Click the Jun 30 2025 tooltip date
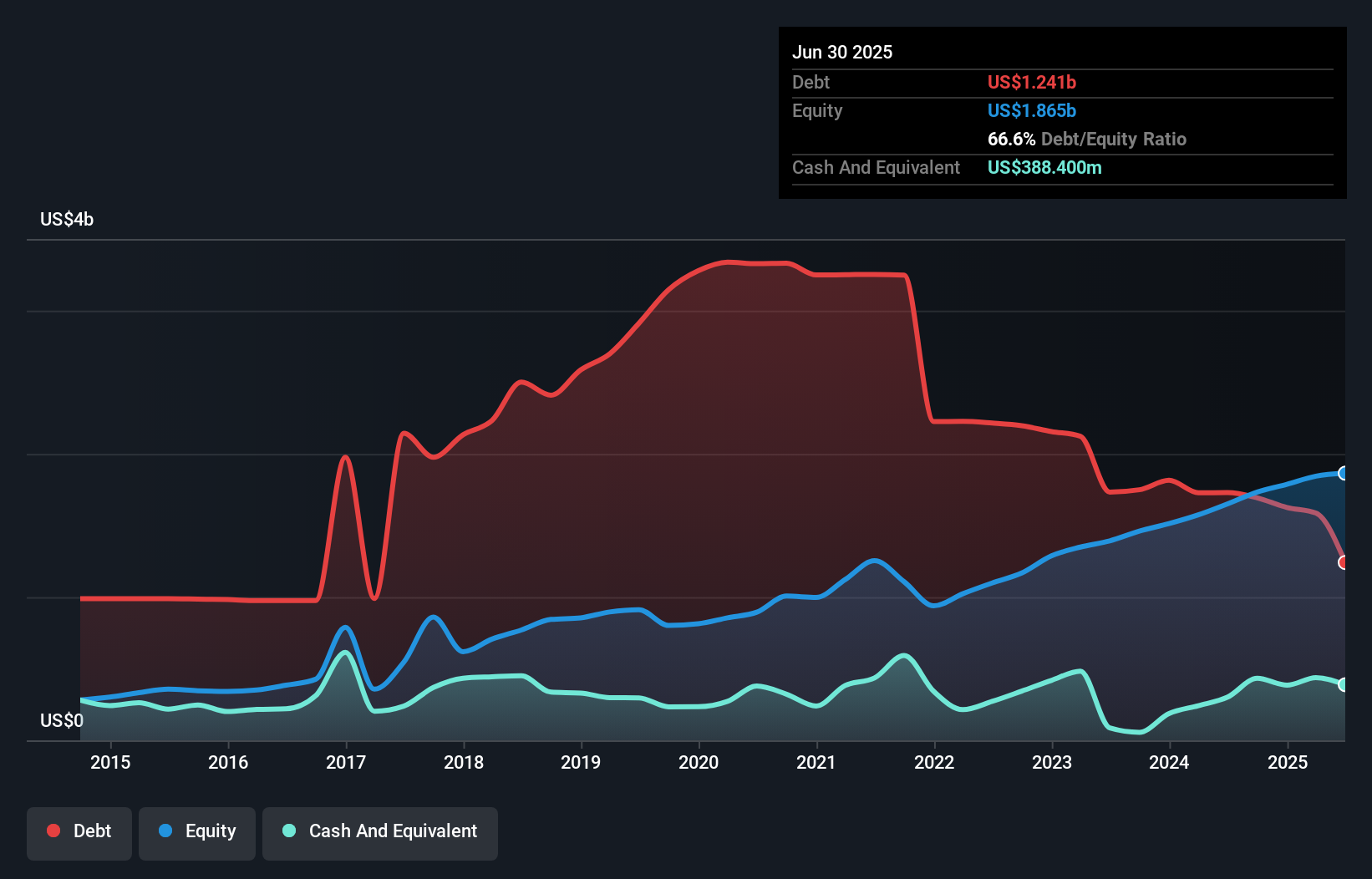 coord(842,52)
